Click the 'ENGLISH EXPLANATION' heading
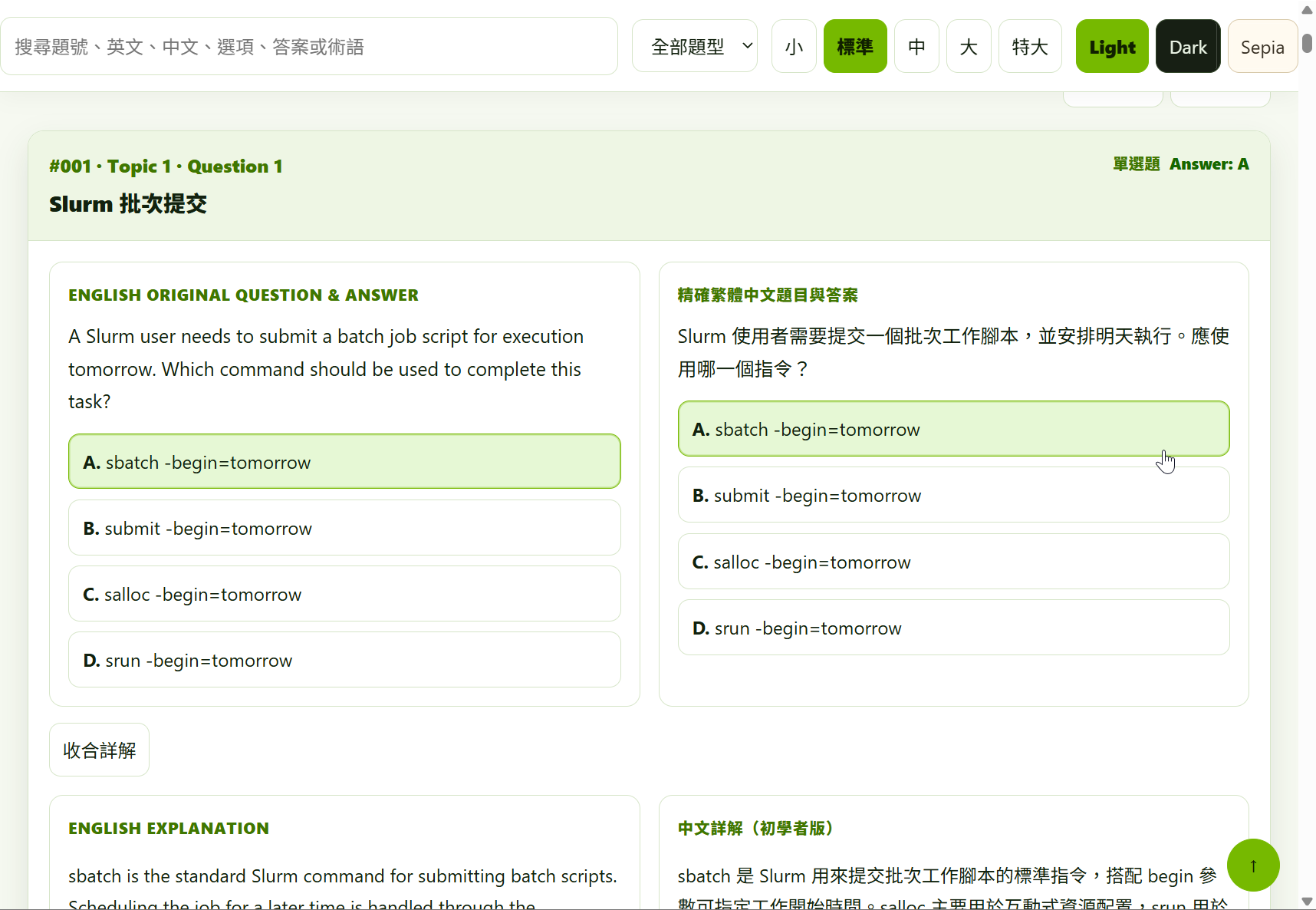Screen dimensions: 1316x910 [x=169, y=829]
